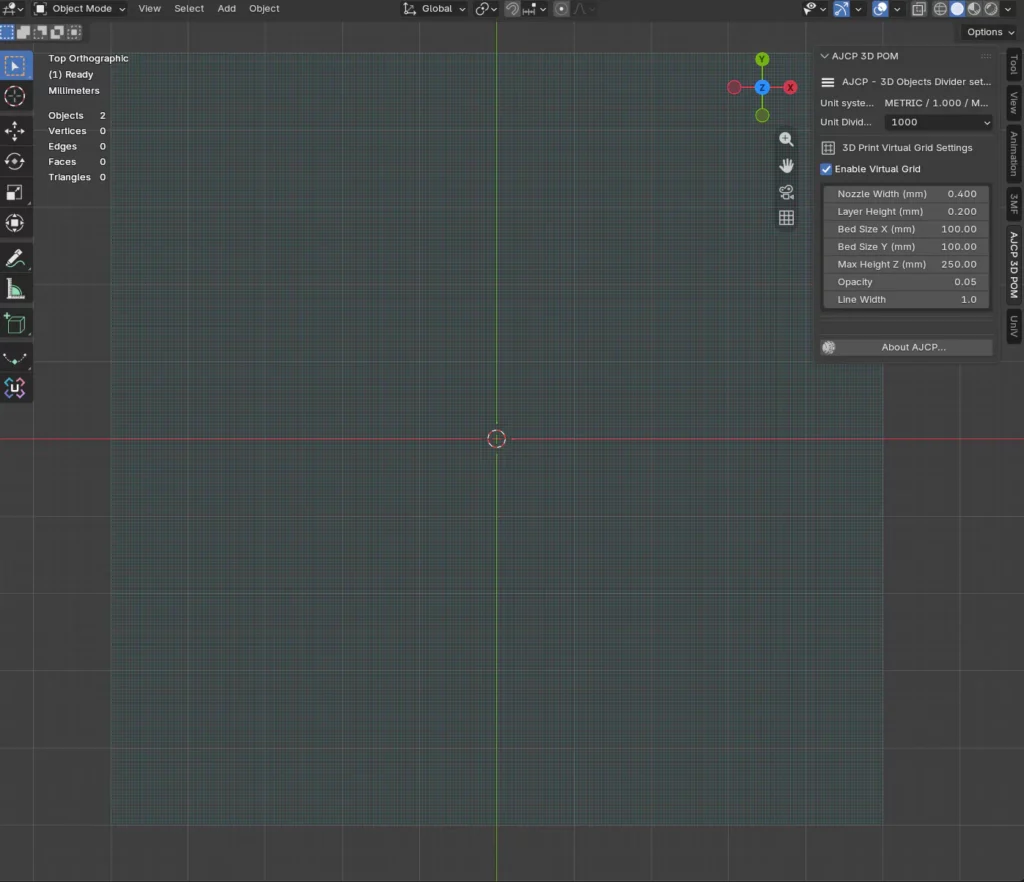Select the Measure ruler tool

tap(15, 289)
